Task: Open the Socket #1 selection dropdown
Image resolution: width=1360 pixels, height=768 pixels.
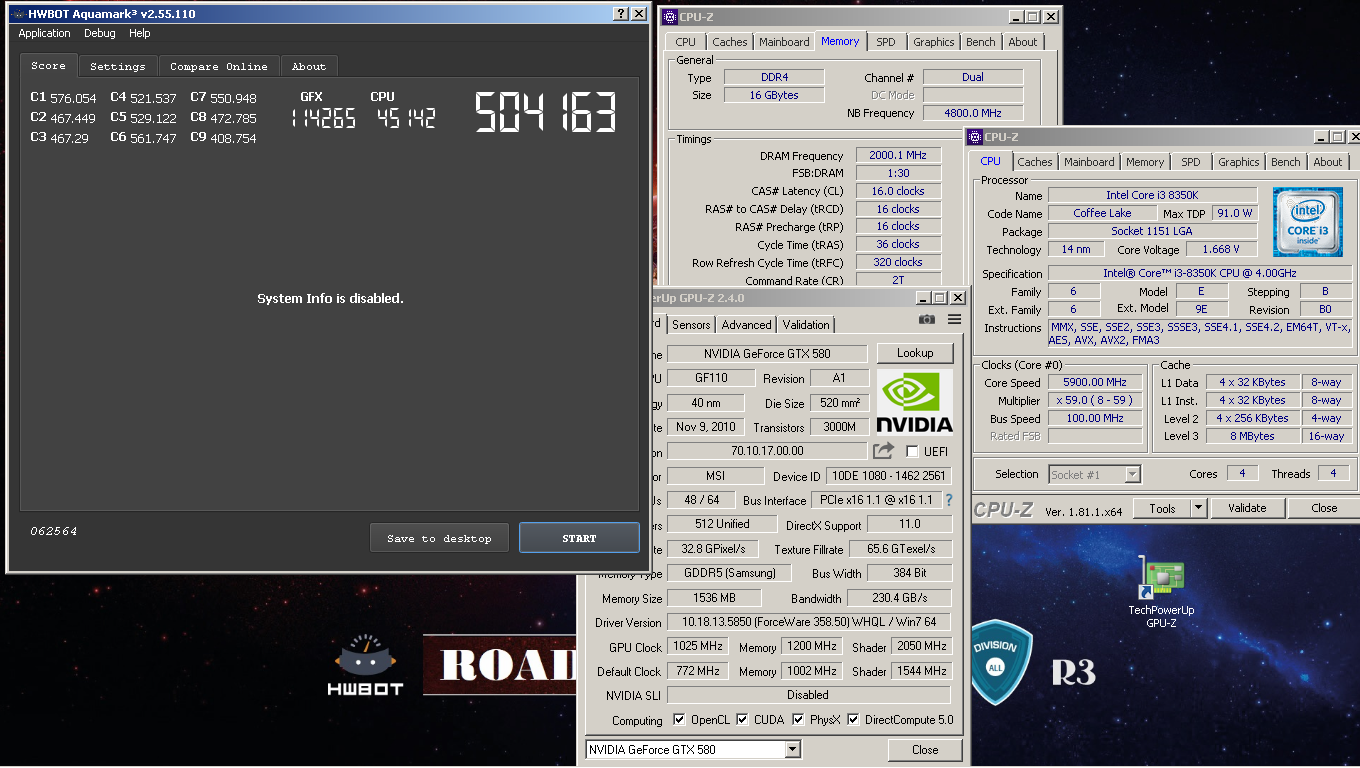Action: (x=1094, y=475)
